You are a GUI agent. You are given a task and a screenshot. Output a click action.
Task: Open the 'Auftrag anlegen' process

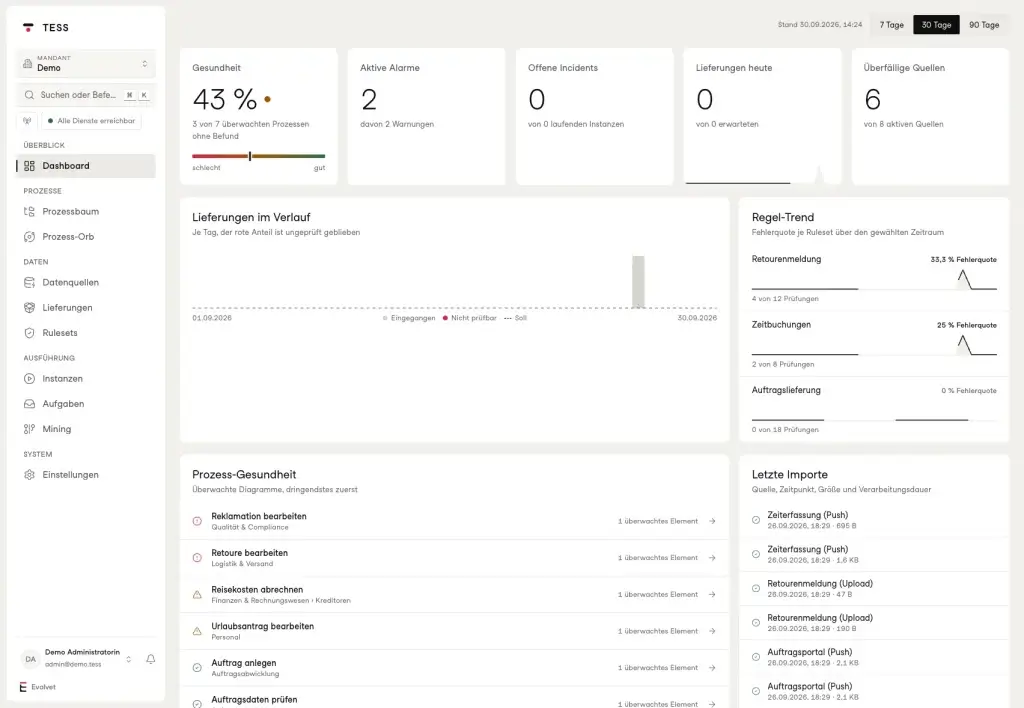coord(455,668)
